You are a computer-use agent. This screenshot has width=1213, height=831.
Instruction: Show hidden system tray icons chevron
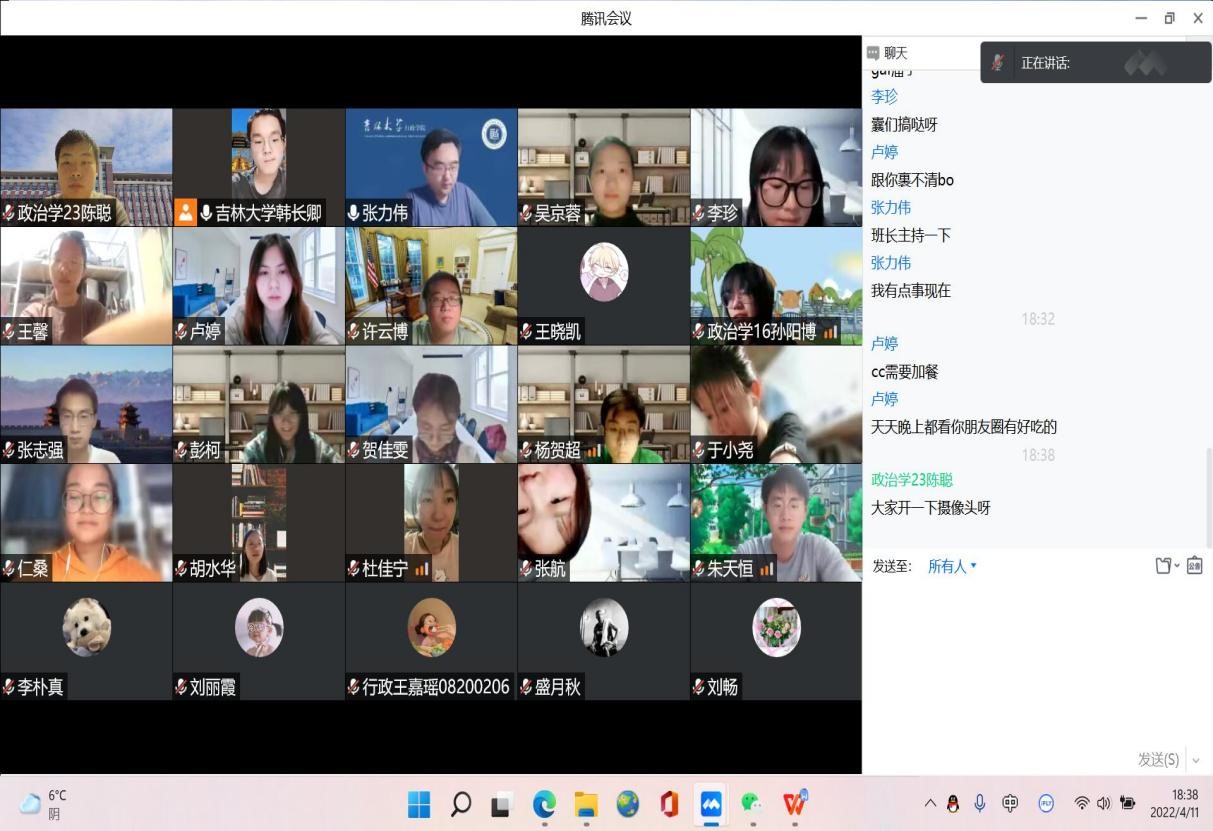930,803
